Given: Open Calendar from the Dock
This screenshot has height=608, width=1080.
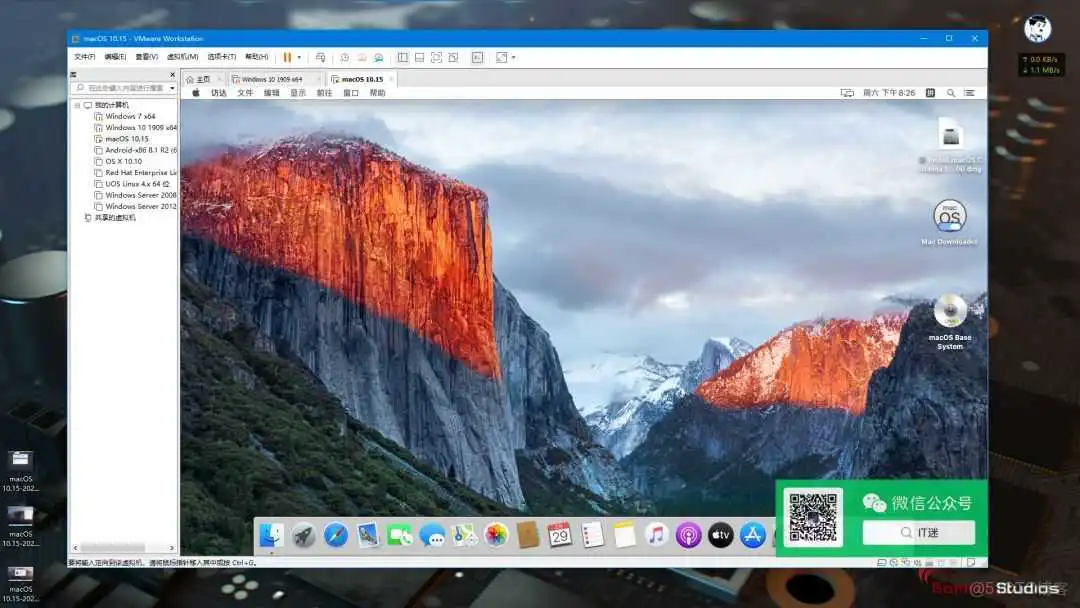Looking at the screenshot, I should coord(559,535).
